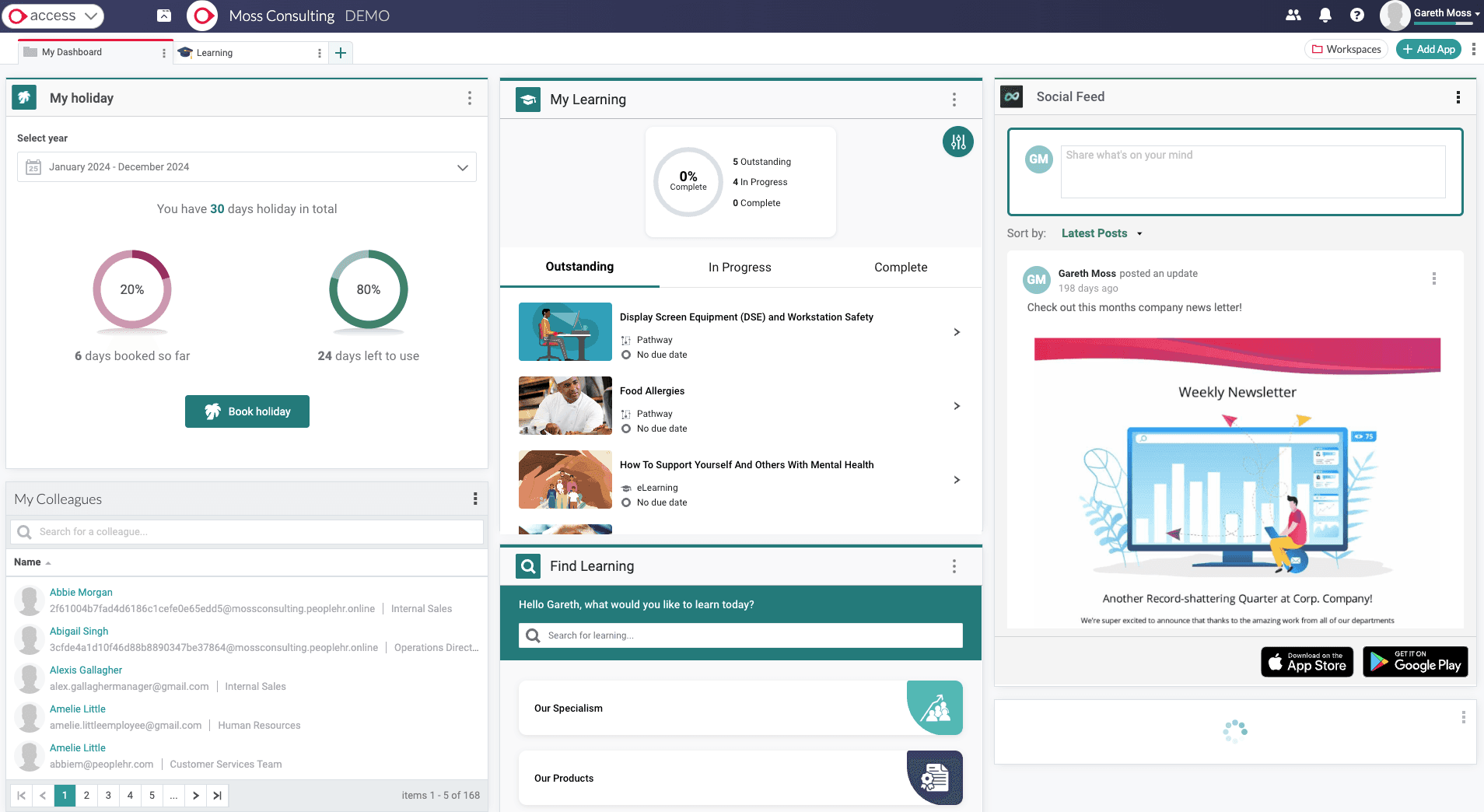This screenshot has width=1484, height=812.
Task: Open colleague Abbie Morgan's profile link
Action: (81, 592)
